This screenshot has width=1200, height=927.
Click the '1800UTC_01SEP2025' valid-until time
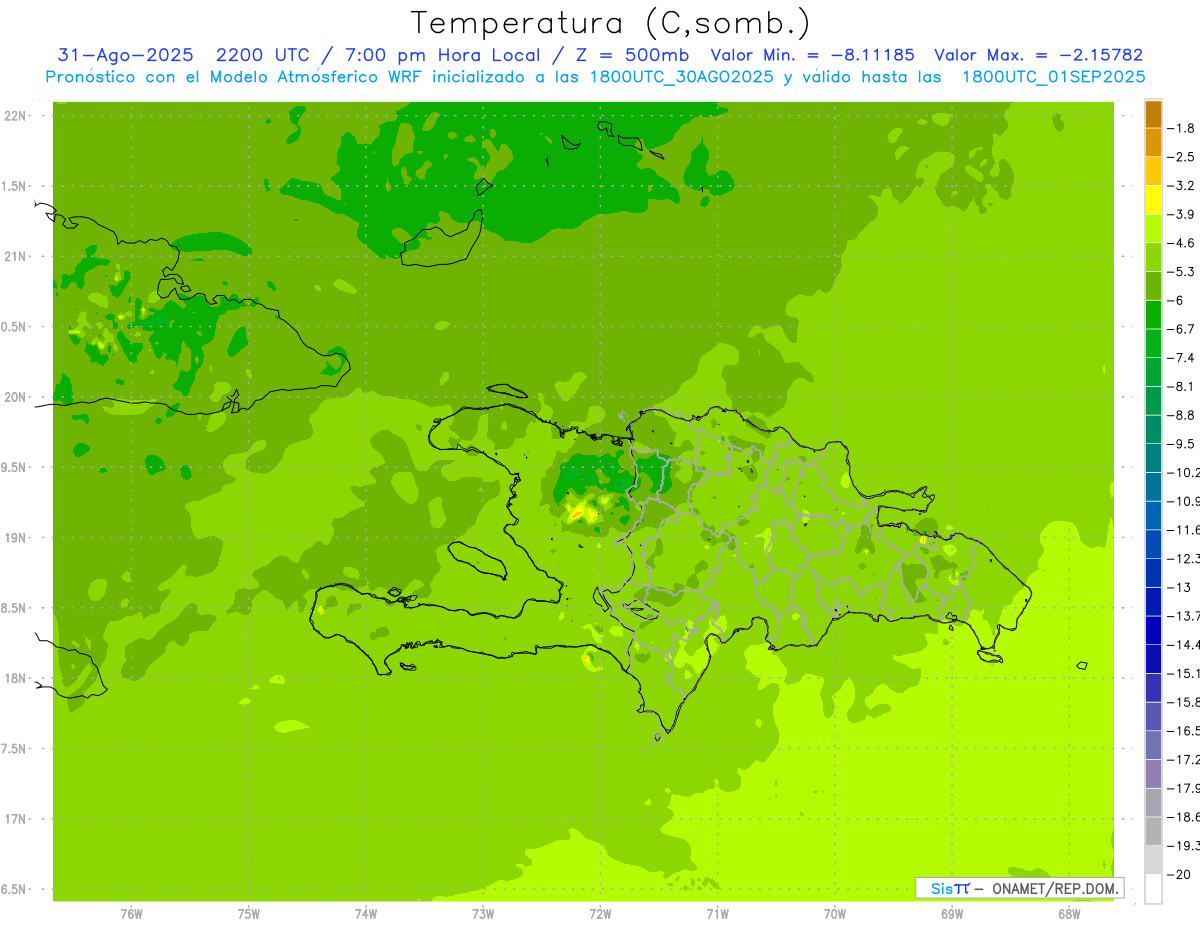click(x=1054, y=77)
